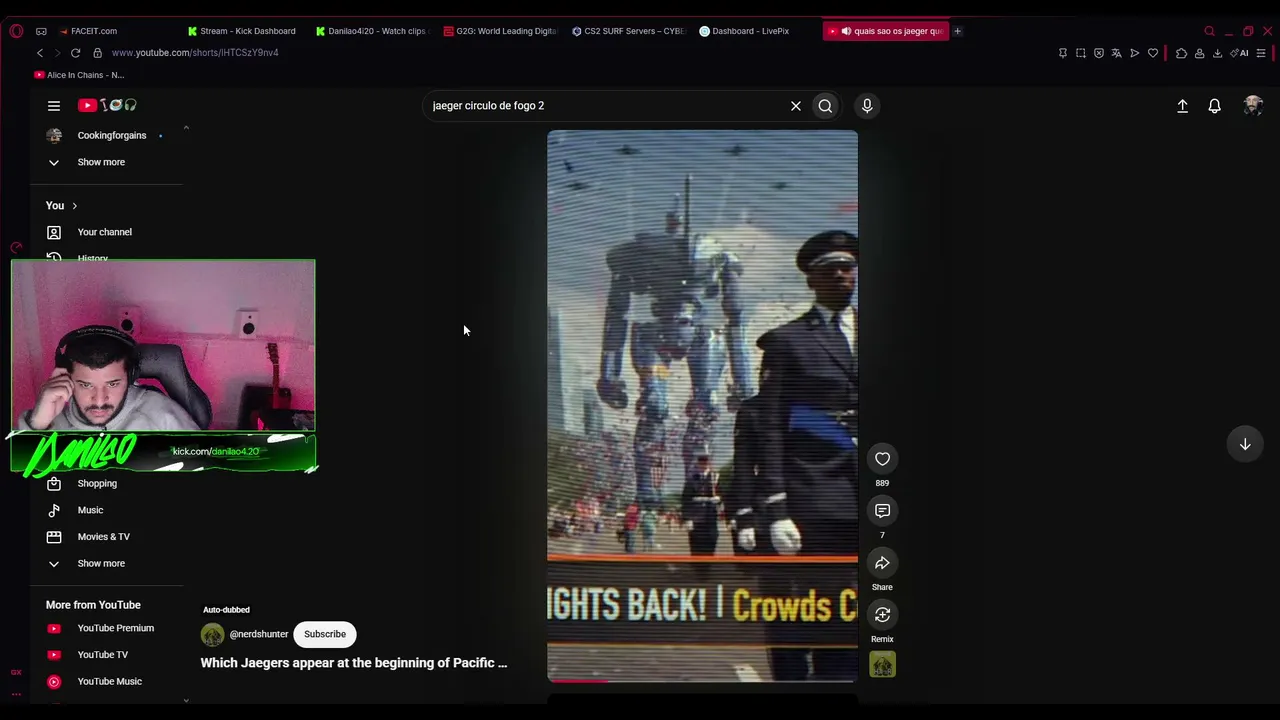Image resolution: width=1280 pixels, height=720 pixels.
Task: Remix this Short
Action: click(x=882, y=615)
